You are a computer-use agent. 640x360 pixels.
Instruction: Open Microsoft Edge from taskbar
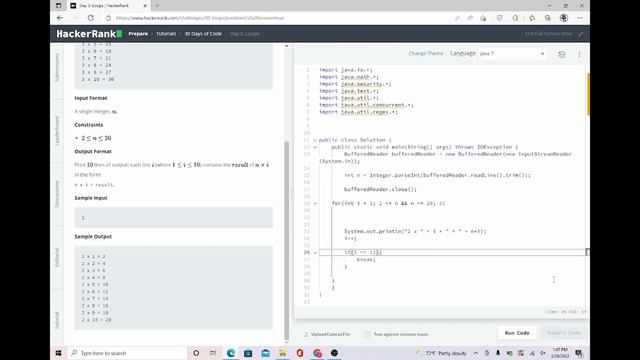pyautogui.click(x=231, y=353)
